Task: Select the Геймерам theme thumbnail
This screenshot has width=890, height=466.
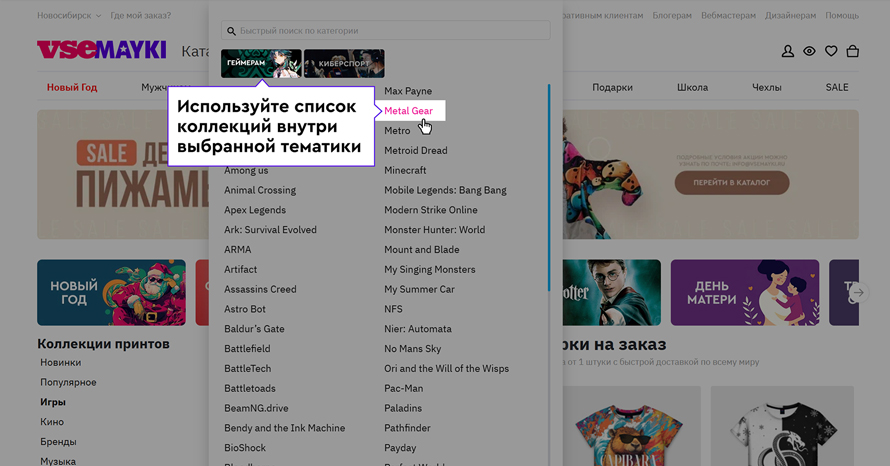Action: 261,63
